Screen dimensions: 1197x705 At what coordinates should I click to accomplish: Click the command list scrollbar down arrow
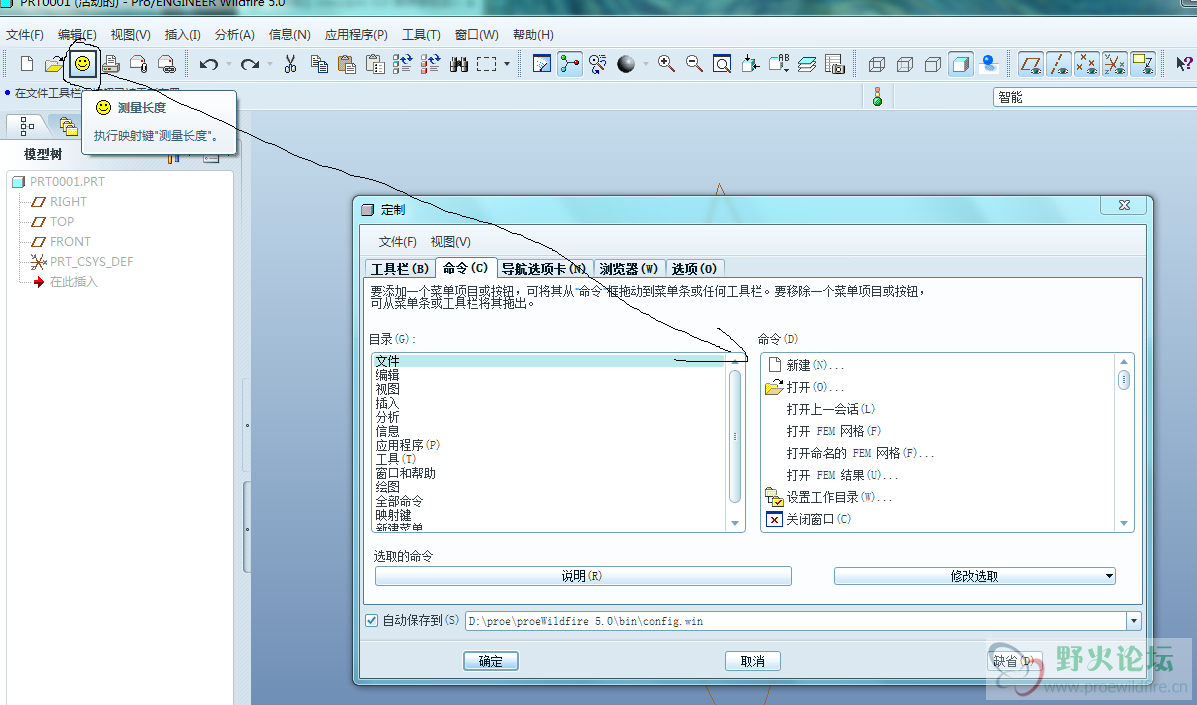tap(1124, 523)
